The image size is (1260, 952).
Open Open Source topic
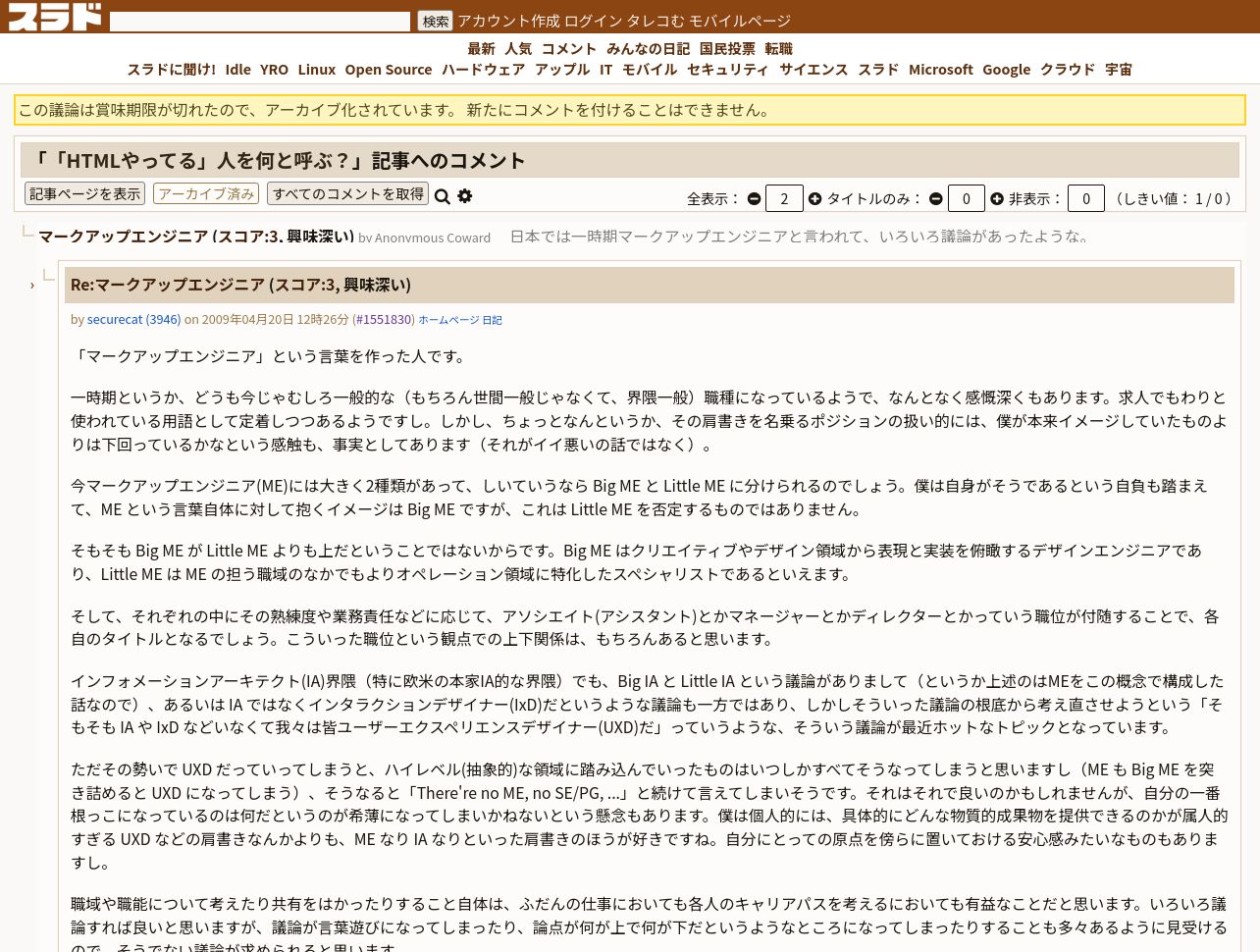click(x=389, y=69)
